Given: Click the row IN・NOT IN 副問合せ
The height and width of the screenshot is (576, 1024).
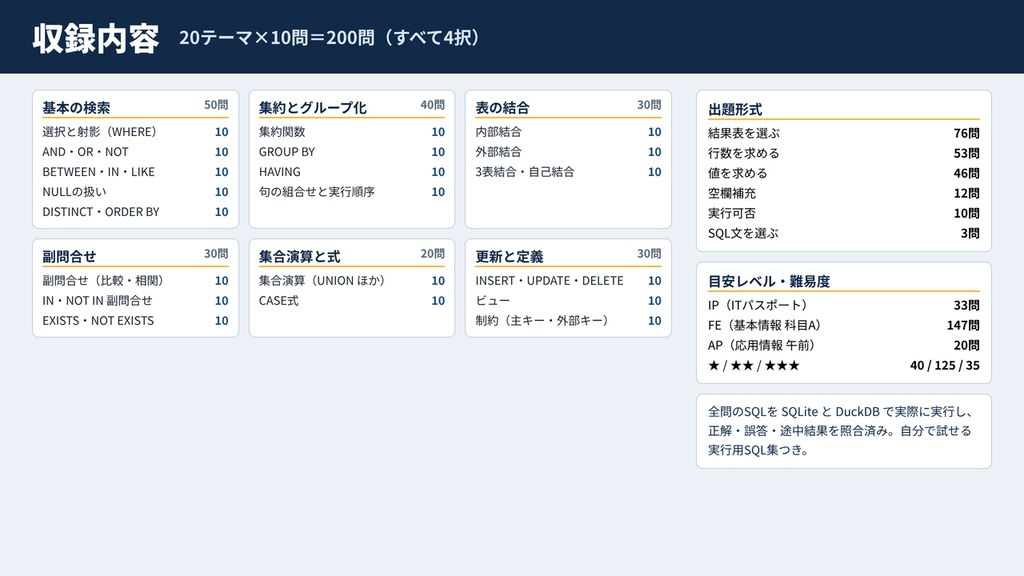Looking at the screenshot, I should [135, 300].
